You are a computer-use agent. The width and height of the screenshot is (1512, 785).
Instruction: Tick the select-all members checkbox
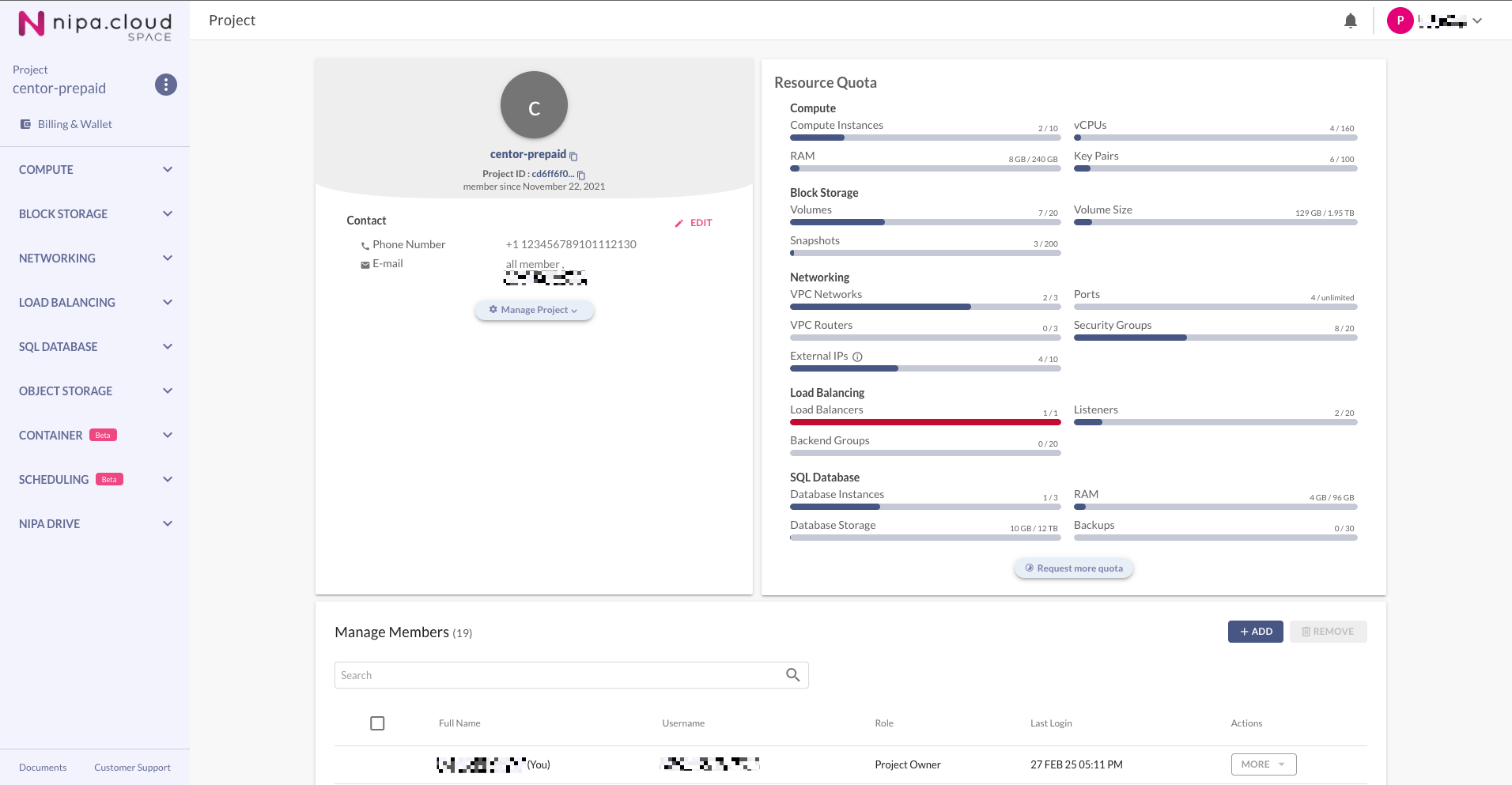[377, 723]
